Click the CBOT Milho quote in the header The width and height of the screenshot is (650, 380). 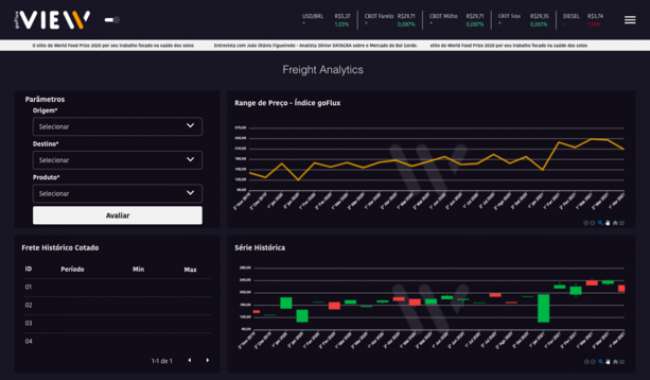click(456, 20)
